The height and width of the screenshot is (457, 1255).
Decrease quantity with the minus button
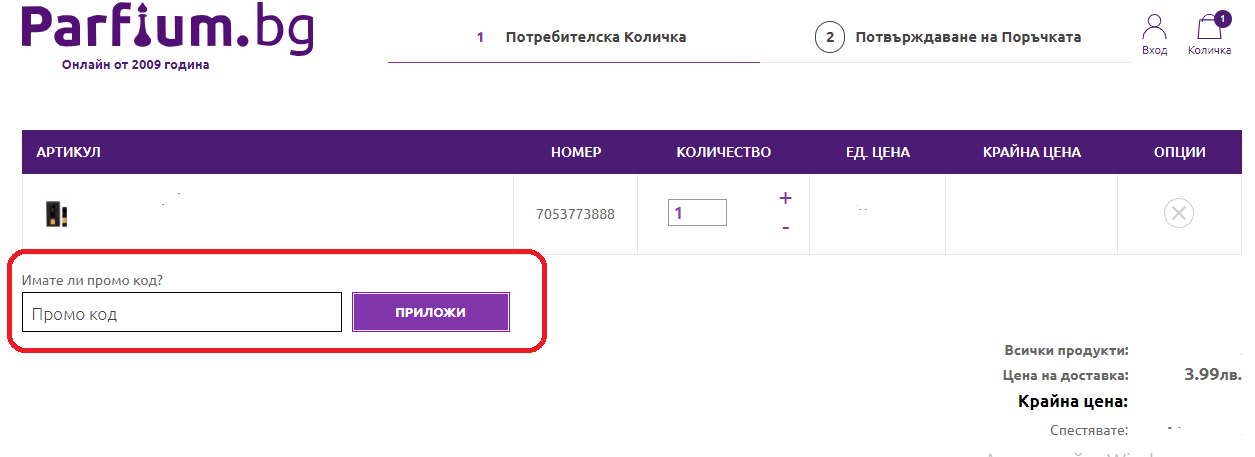coord(785,228)
